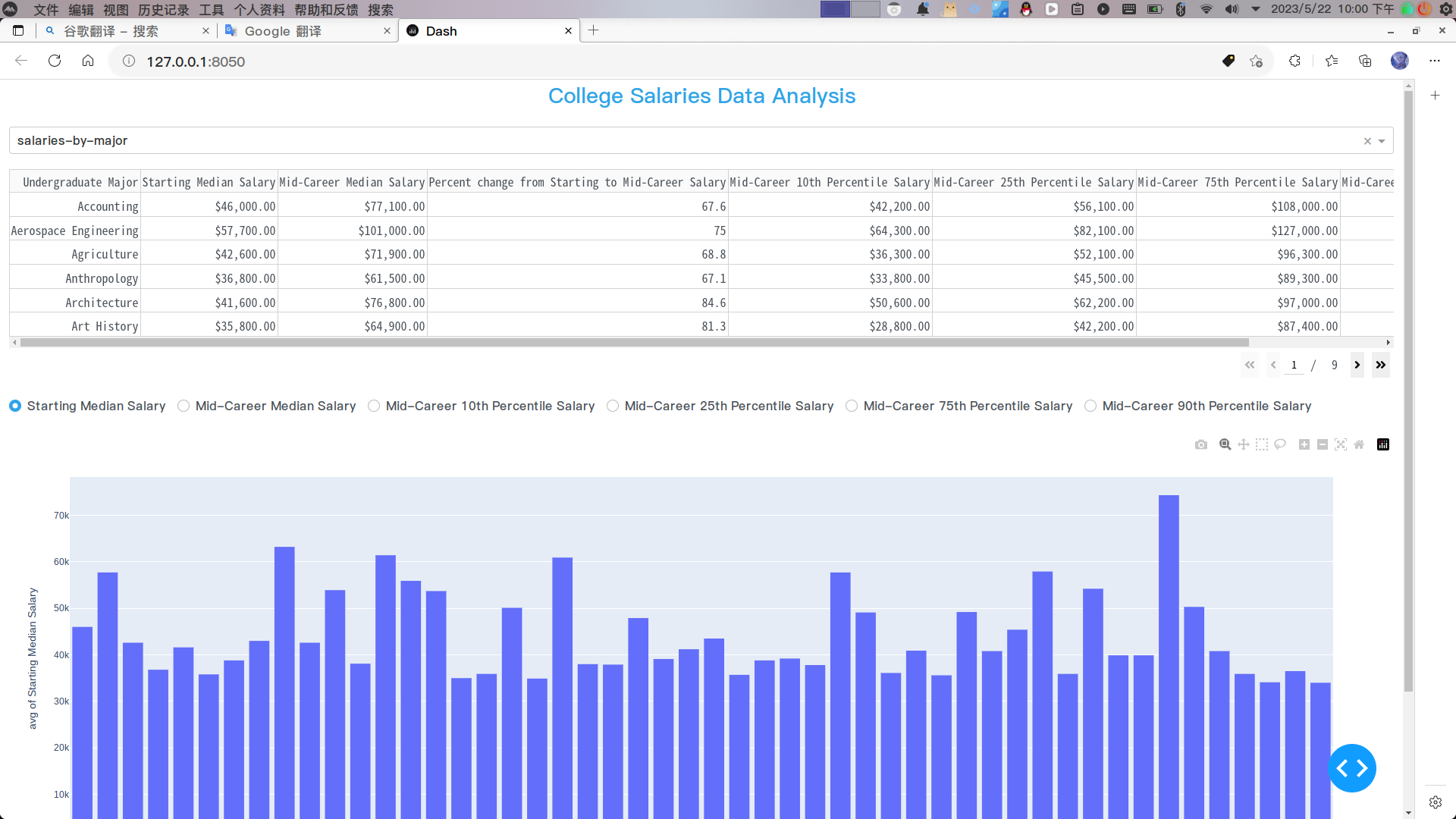The height and width of the screenshot is (819, 1456).
Task: Activate the Pan tool in the chart modebar
Action: coord(1243,444)
